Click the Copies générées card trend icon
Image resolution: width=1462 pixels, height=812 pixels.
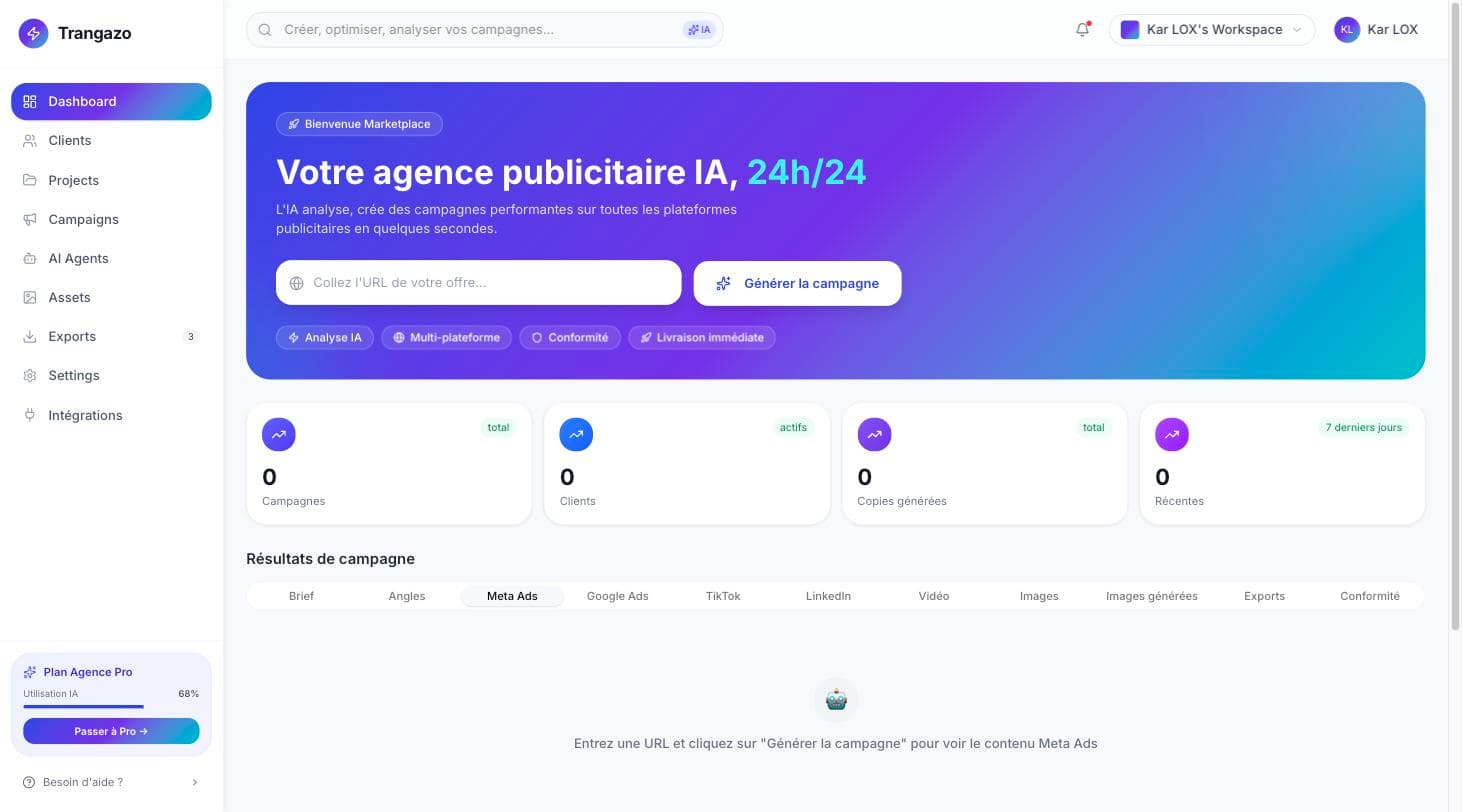click(x=875, y=435)
